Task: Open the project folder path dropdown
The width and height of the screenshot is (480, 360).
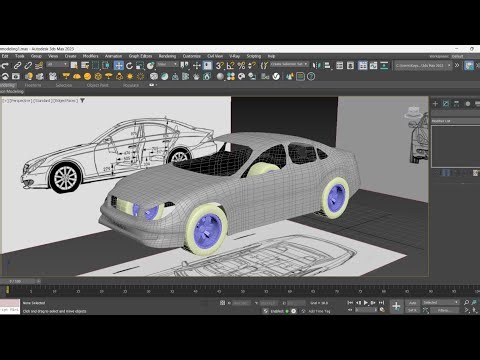Action: [x=423, y=65]
